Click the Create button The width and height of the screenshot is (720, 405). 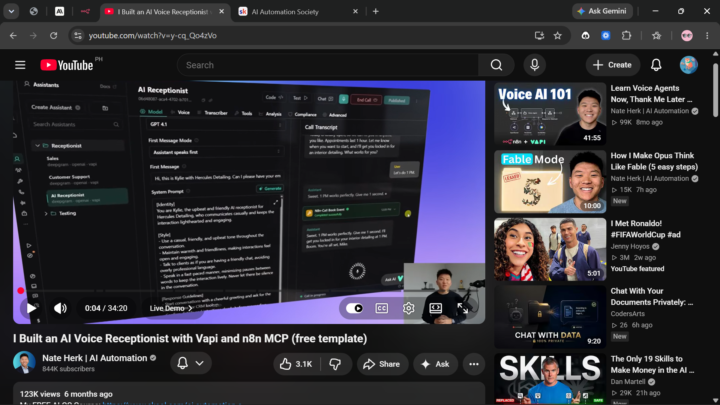pos(612,65)
